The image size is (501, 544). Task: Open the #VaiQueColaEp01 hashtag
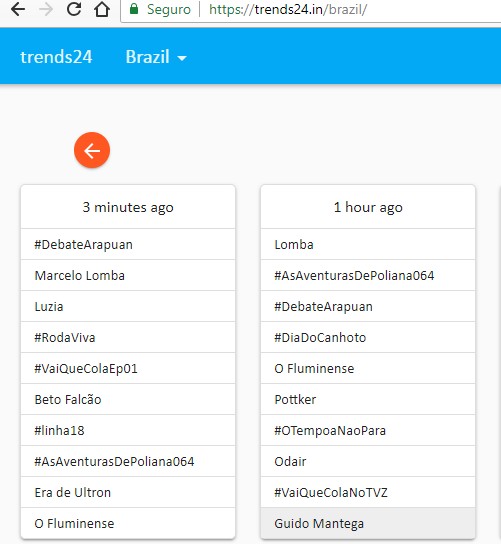[128, 368]
